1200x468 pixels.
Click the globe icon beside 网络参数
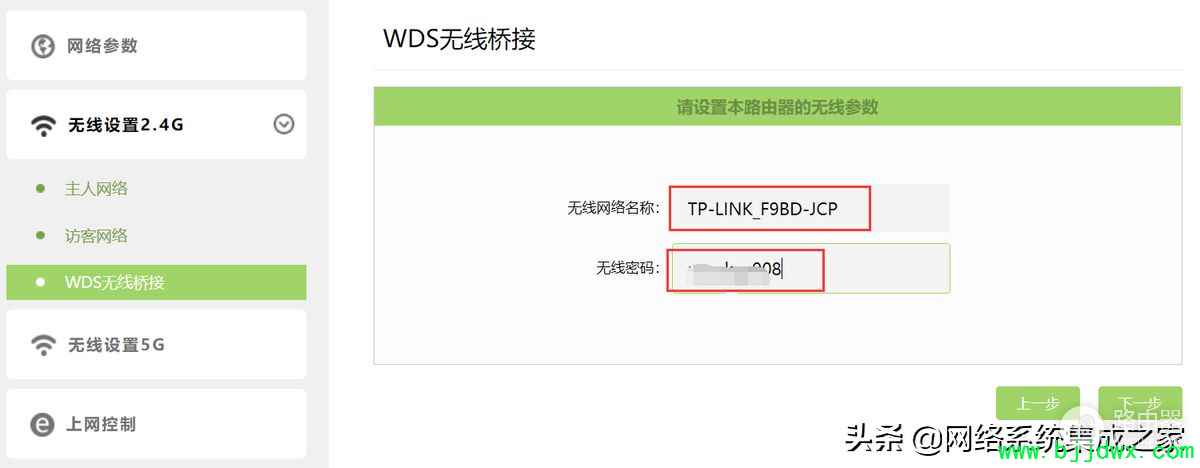tap(43, 46)
